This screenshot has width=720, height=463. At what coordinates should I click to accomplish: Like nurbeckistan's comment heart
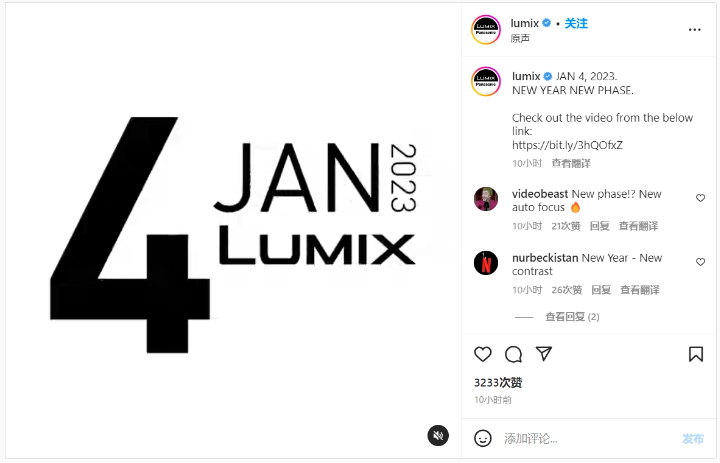tap(700, 262)
